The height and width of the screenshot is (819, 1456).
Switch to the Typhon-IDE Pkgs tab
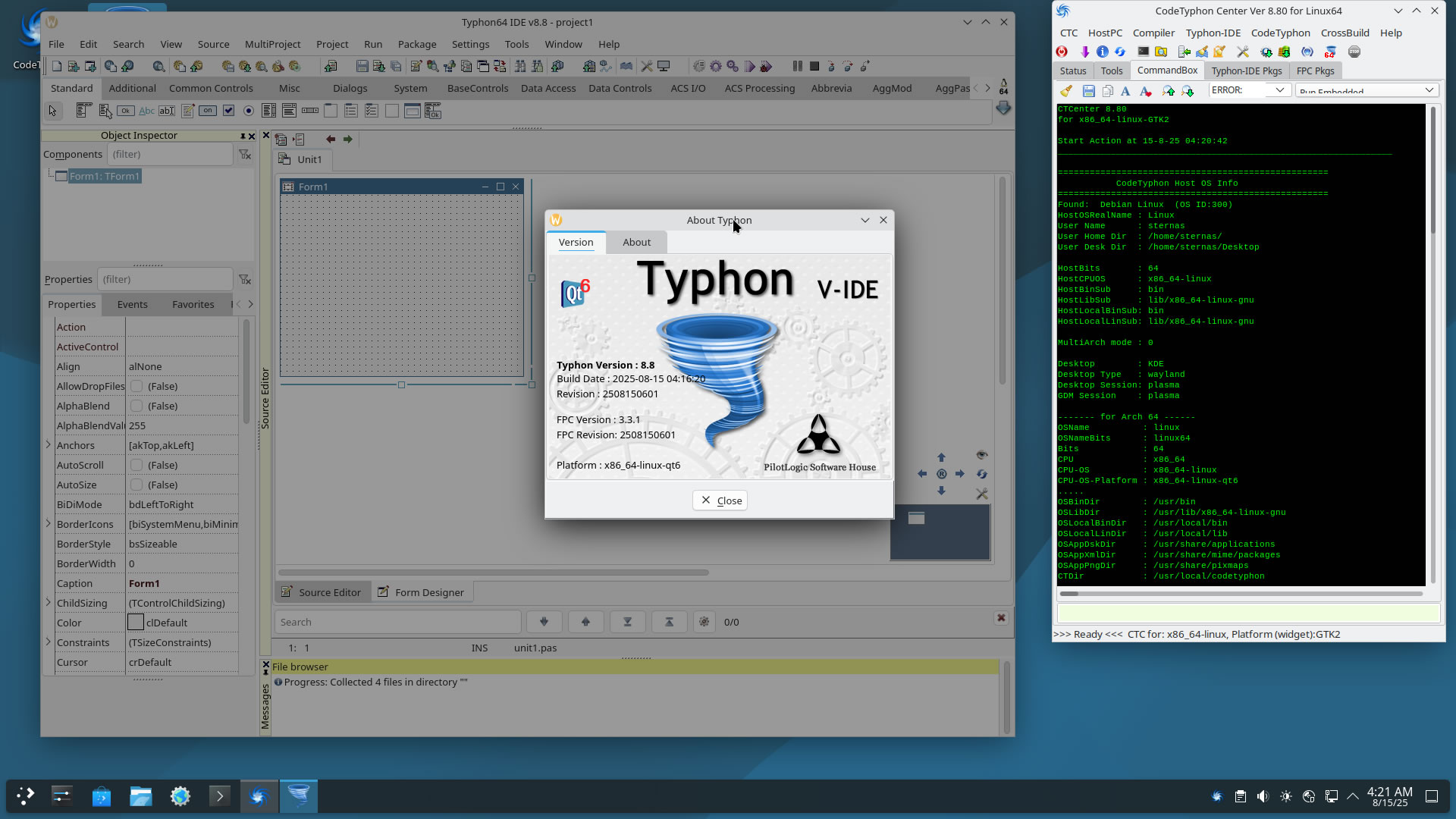[x=1246, y=71]
